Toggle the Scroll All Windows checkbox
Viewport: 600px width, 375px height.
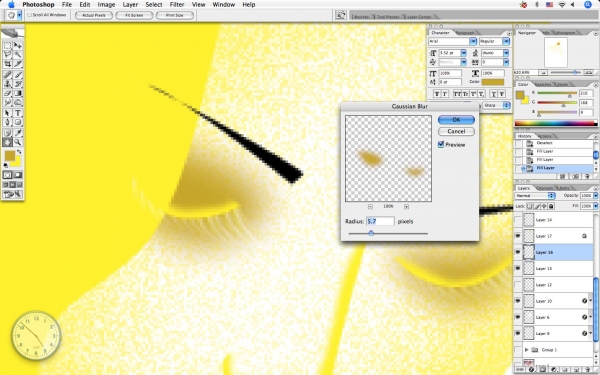tap(29, 15)
